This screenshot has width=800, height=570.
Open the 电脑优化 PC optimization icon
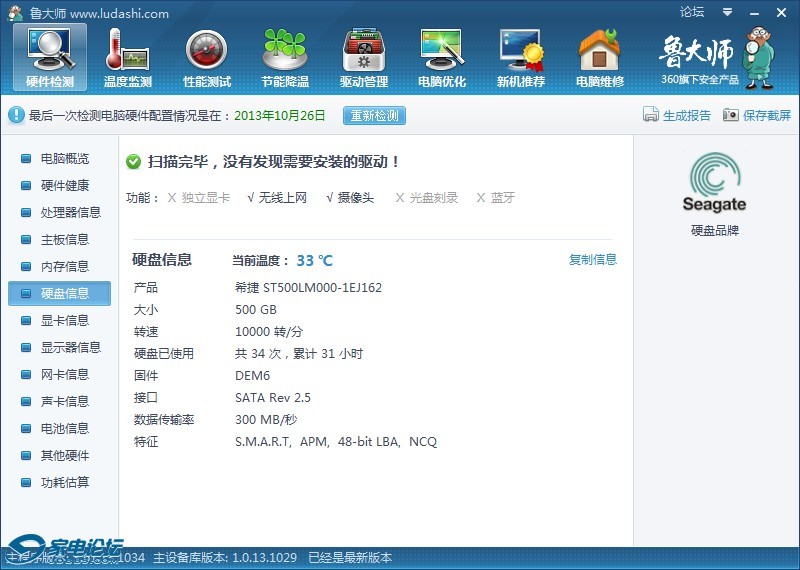coord(442,57)
